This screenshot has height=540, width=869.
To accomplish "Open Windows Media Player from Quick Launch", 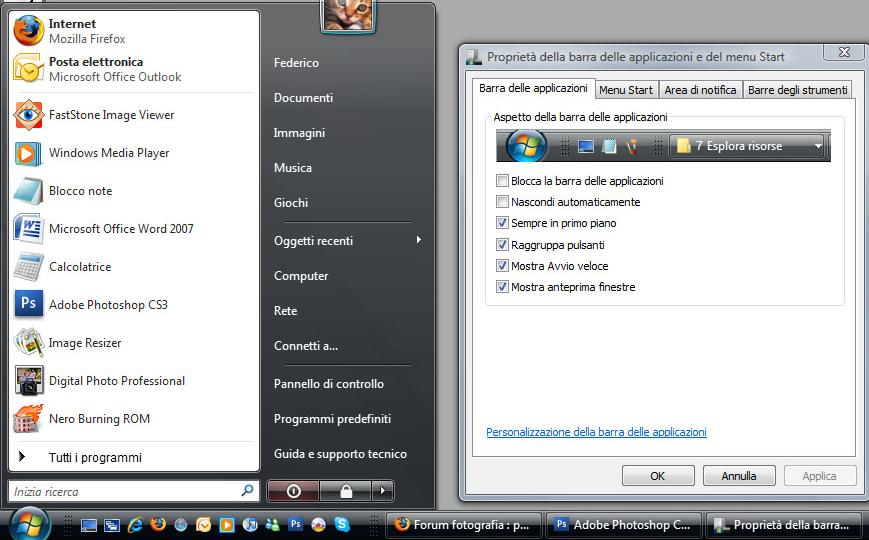I will click(x=226, y=525).
